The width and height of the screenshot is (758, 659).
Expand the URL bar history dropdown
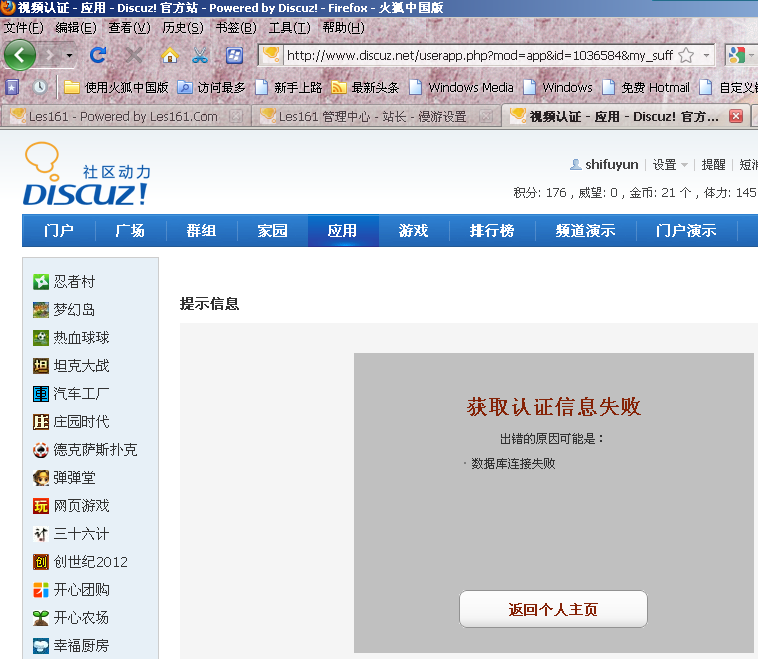tap(706, 55)
